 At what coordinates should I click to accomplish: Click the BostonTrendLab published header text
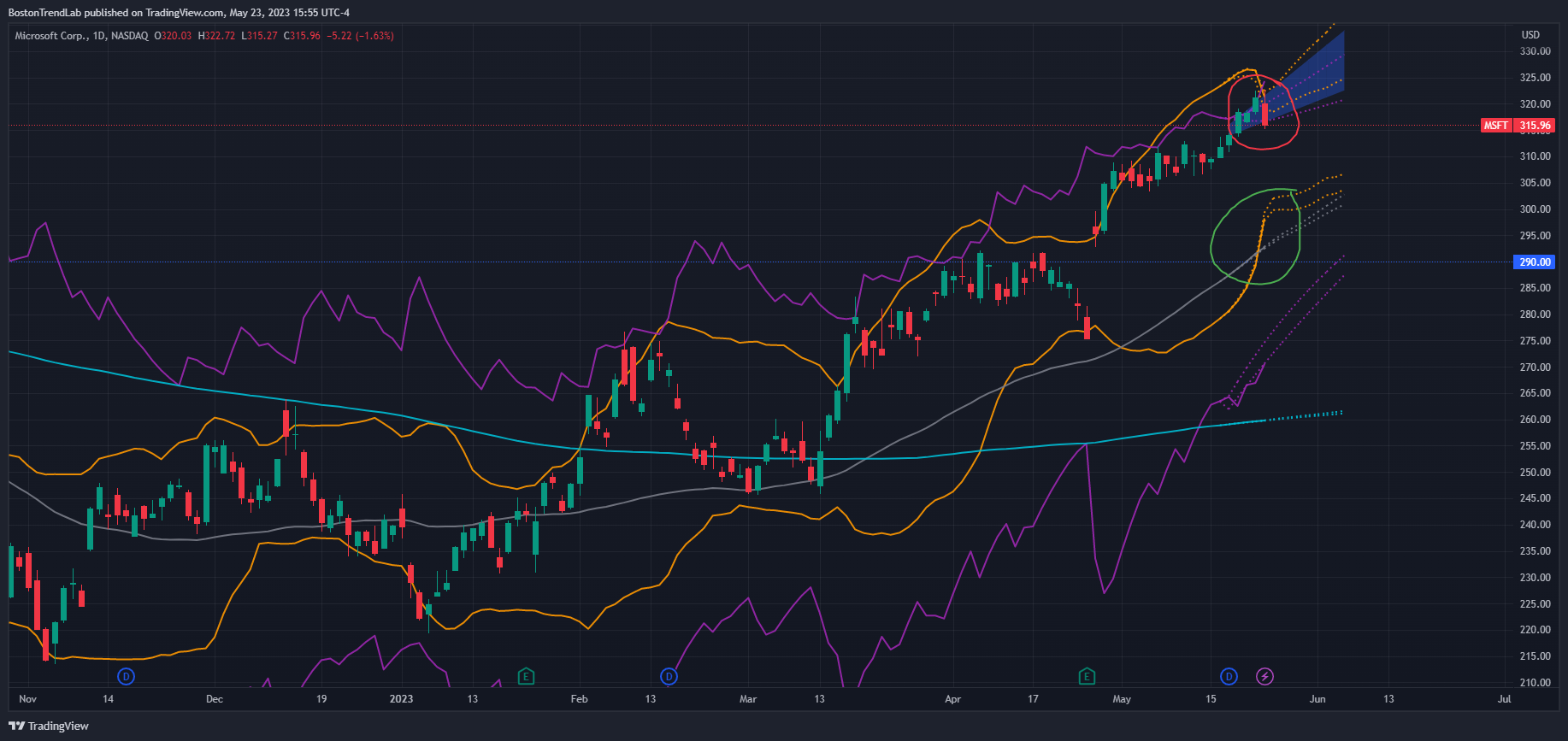click(x=179, y=13)
